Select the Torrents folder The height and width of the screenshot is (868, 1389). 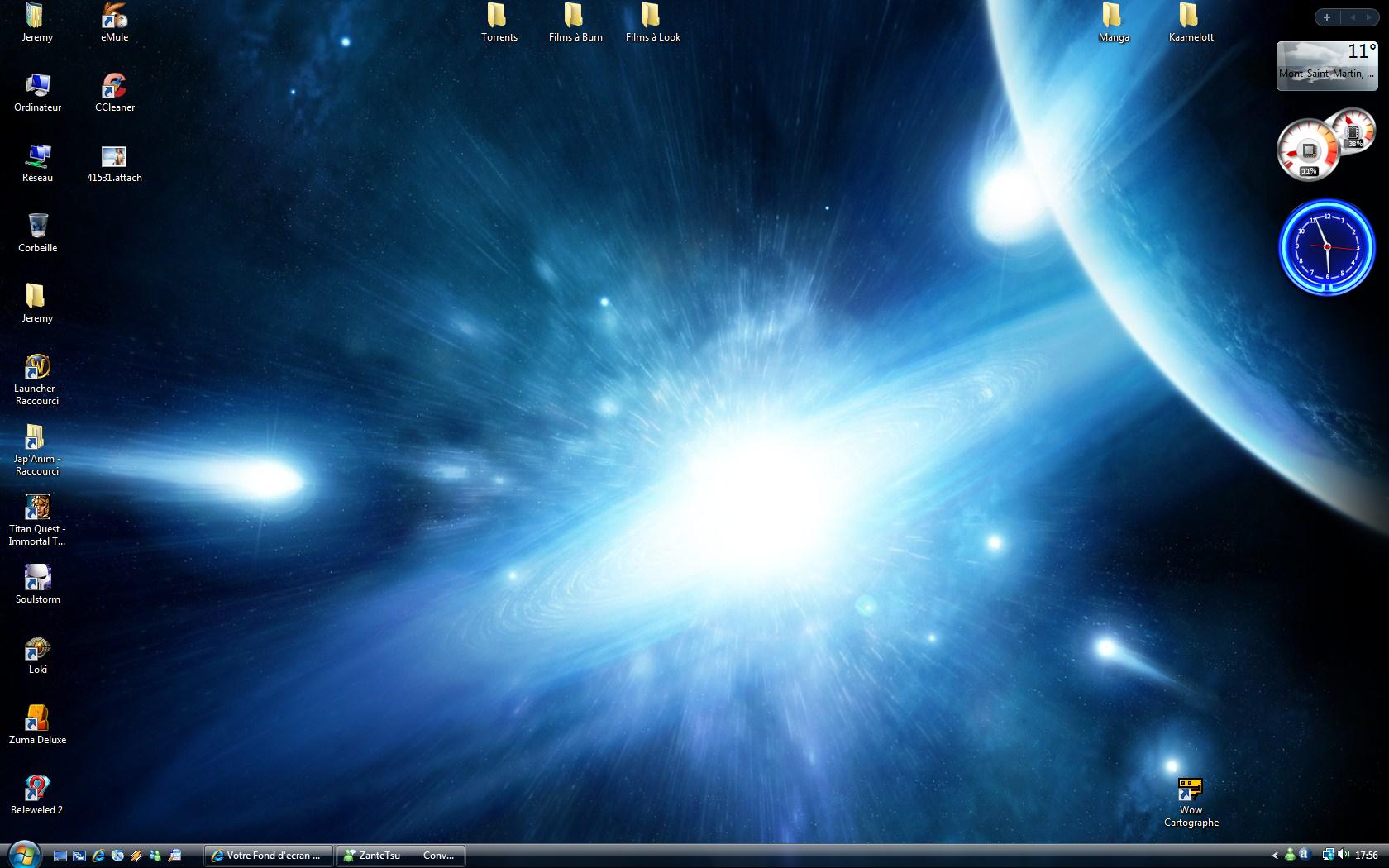(499, 22)
